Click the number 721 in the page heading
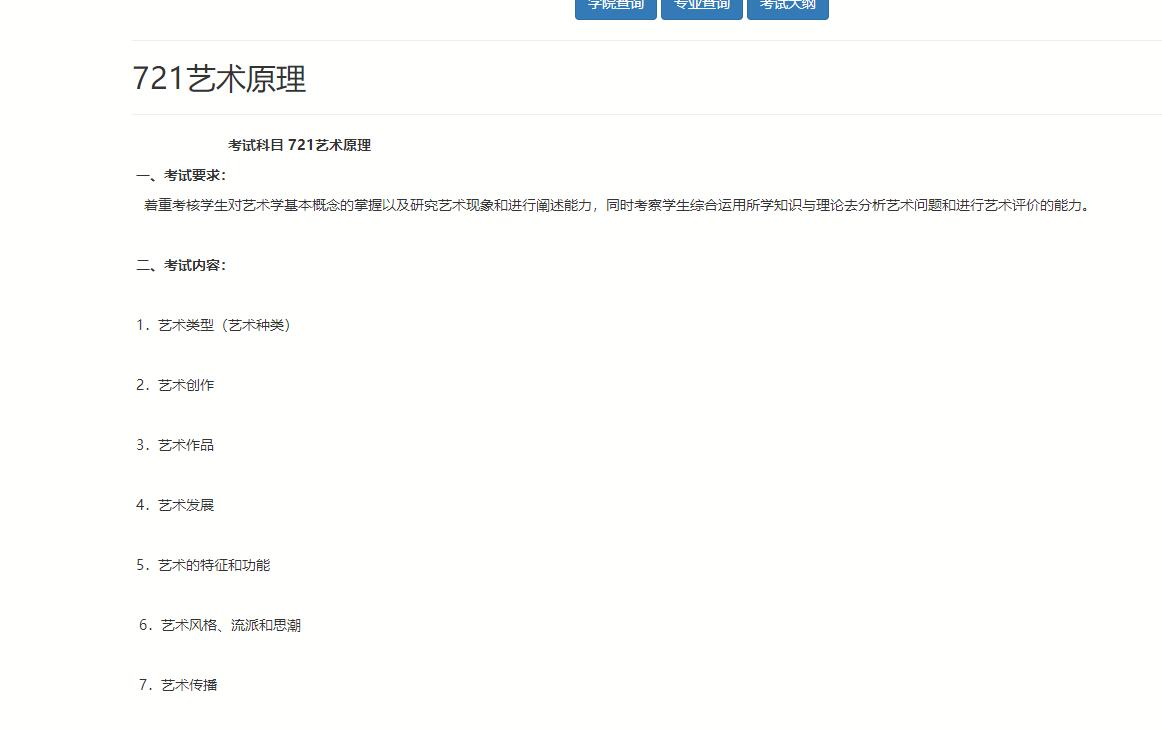Screen dimensions: 1162x730 pos(158,79)
